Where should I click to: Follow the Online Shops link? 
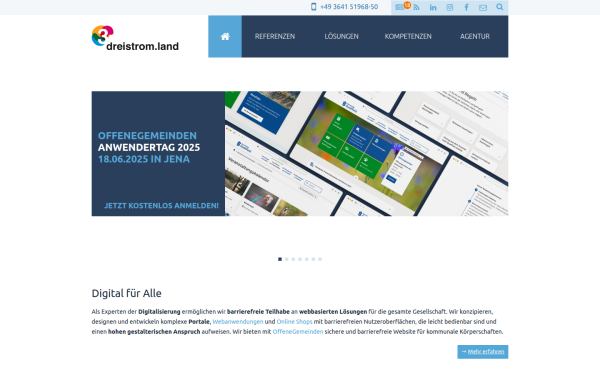pos(294,321)
